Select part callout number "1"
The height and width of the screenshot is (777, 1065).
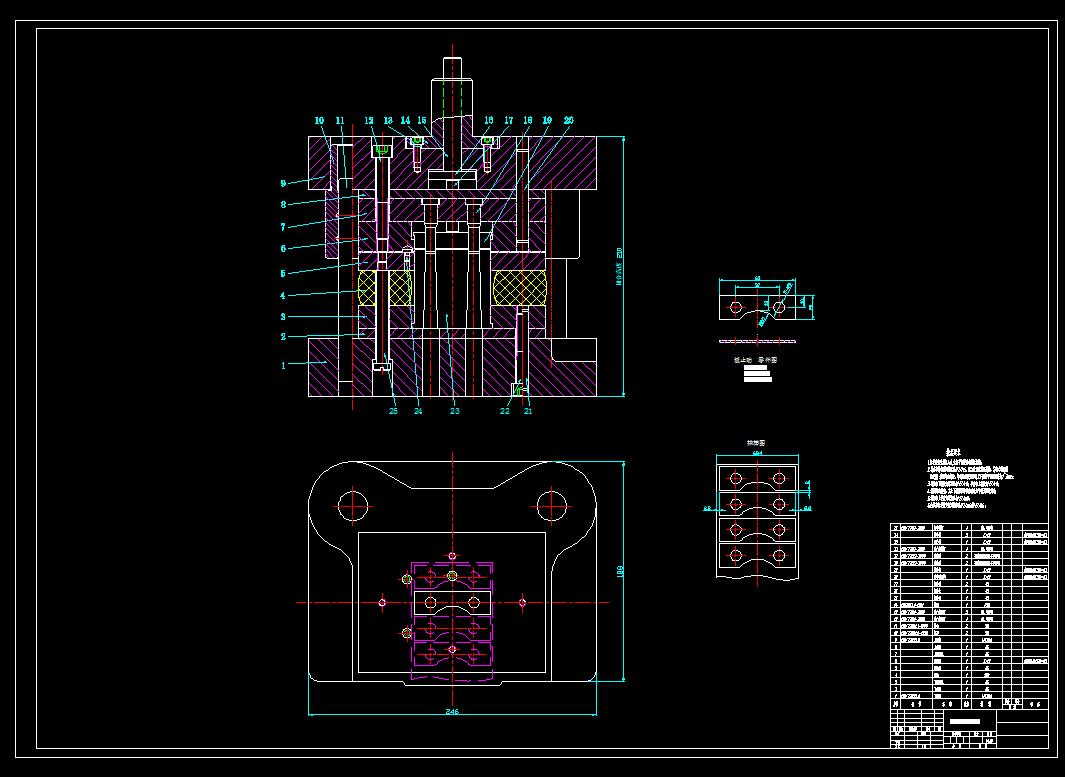coord(284,365)
